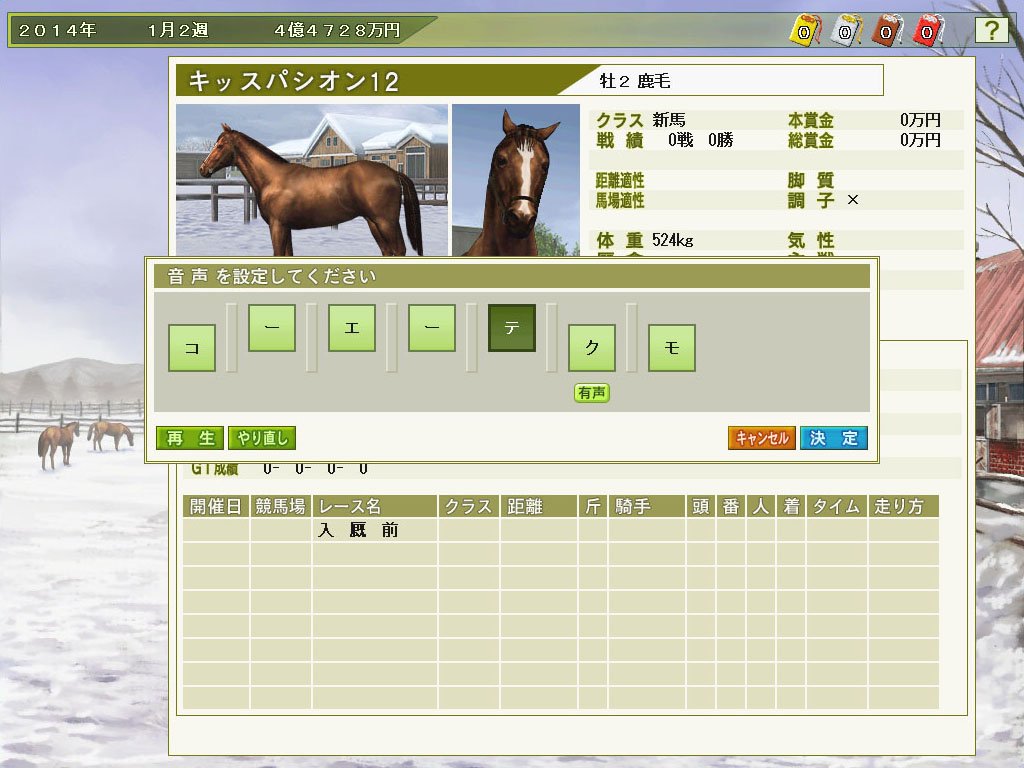Select the dark highlighted テ syllable tile
Image resolution: width=1024 pixels, height=768 pixels.
[512, 328]
